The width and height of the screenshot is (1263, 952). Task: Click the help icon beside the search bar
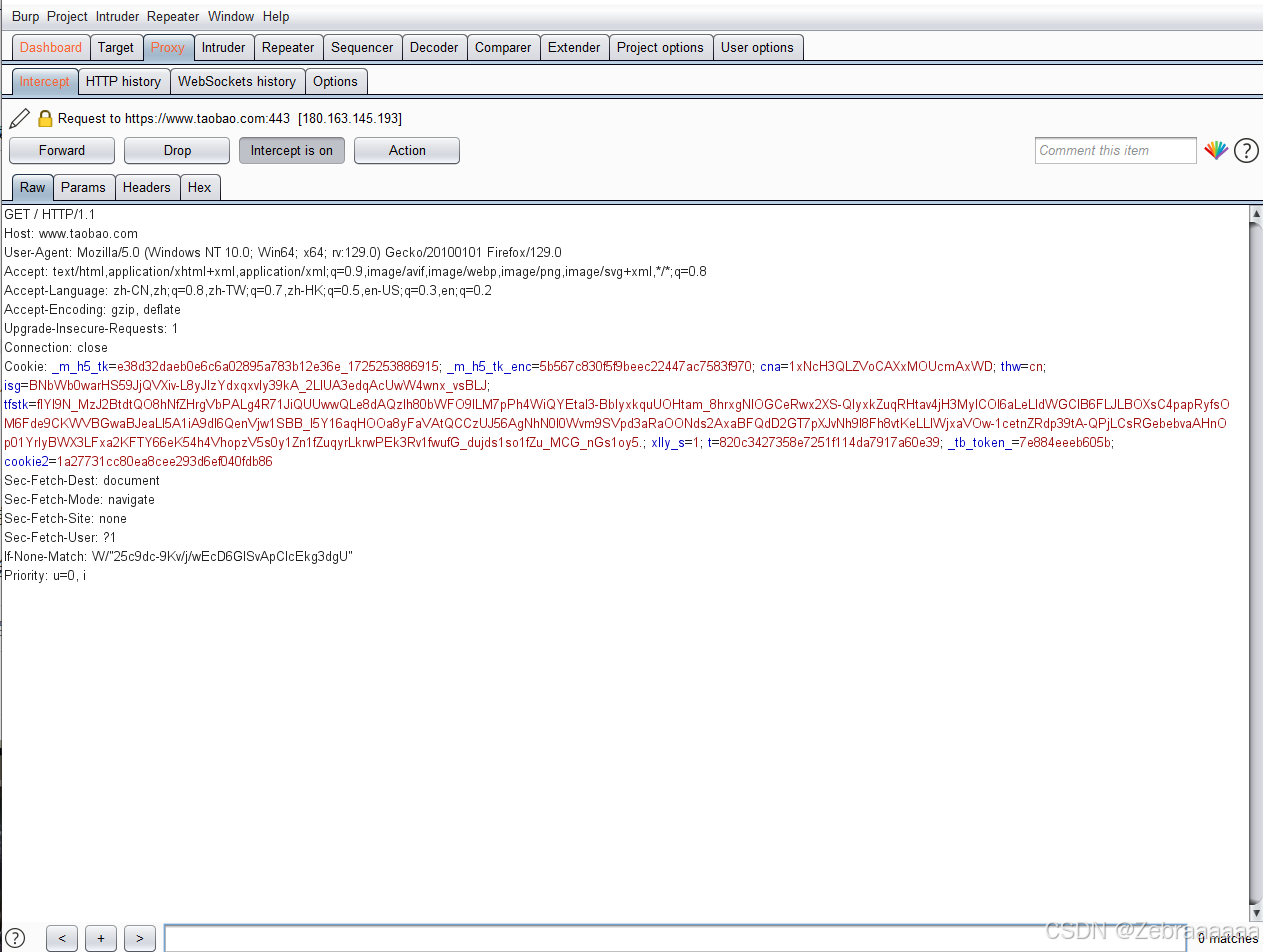point(15,938)
